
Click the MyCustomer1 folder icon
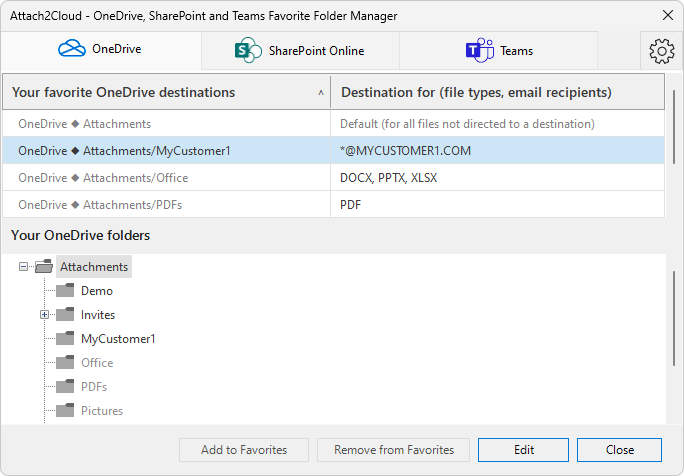(x=65, y=338)
